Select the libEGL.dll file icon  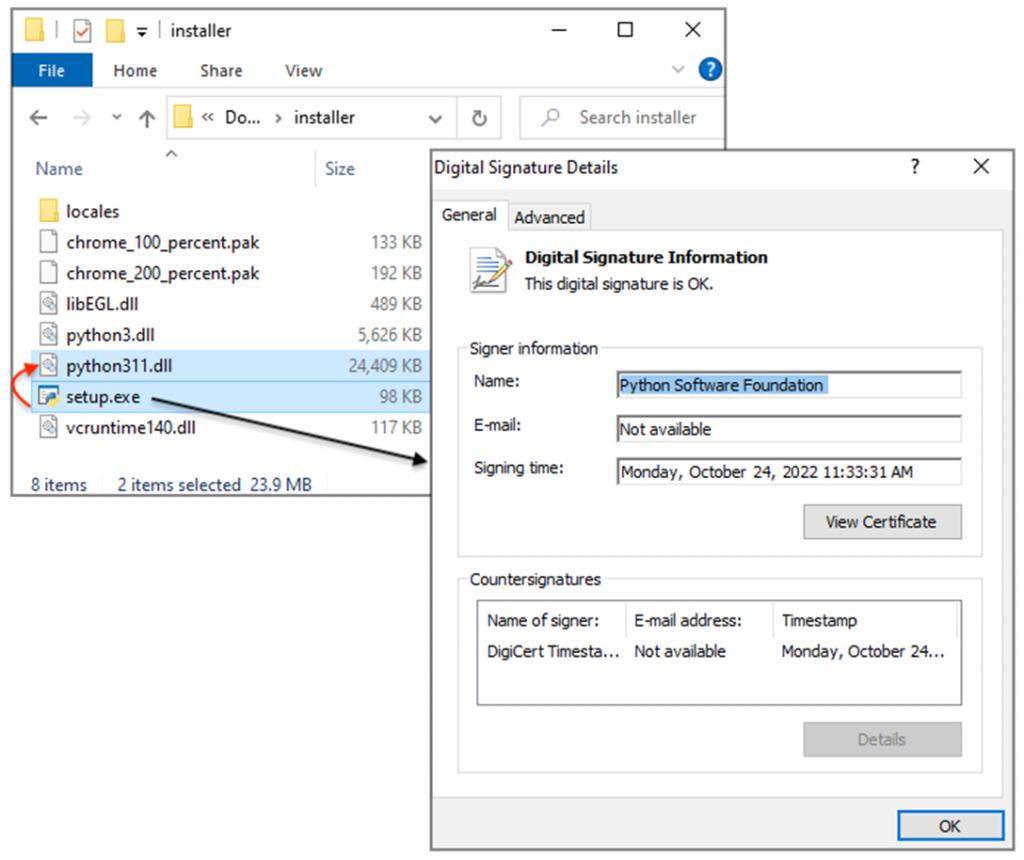tap(48, 303)
